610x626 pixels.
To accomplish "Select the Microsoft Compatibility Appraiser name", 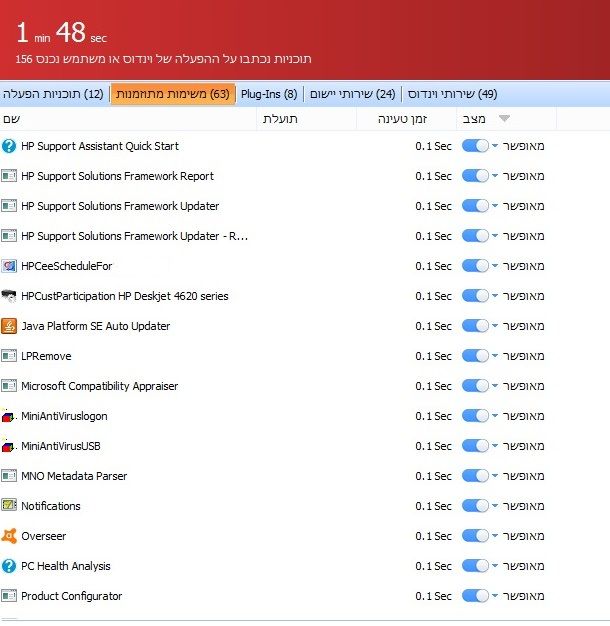I will pyautogui.click(x=100, y=386).
